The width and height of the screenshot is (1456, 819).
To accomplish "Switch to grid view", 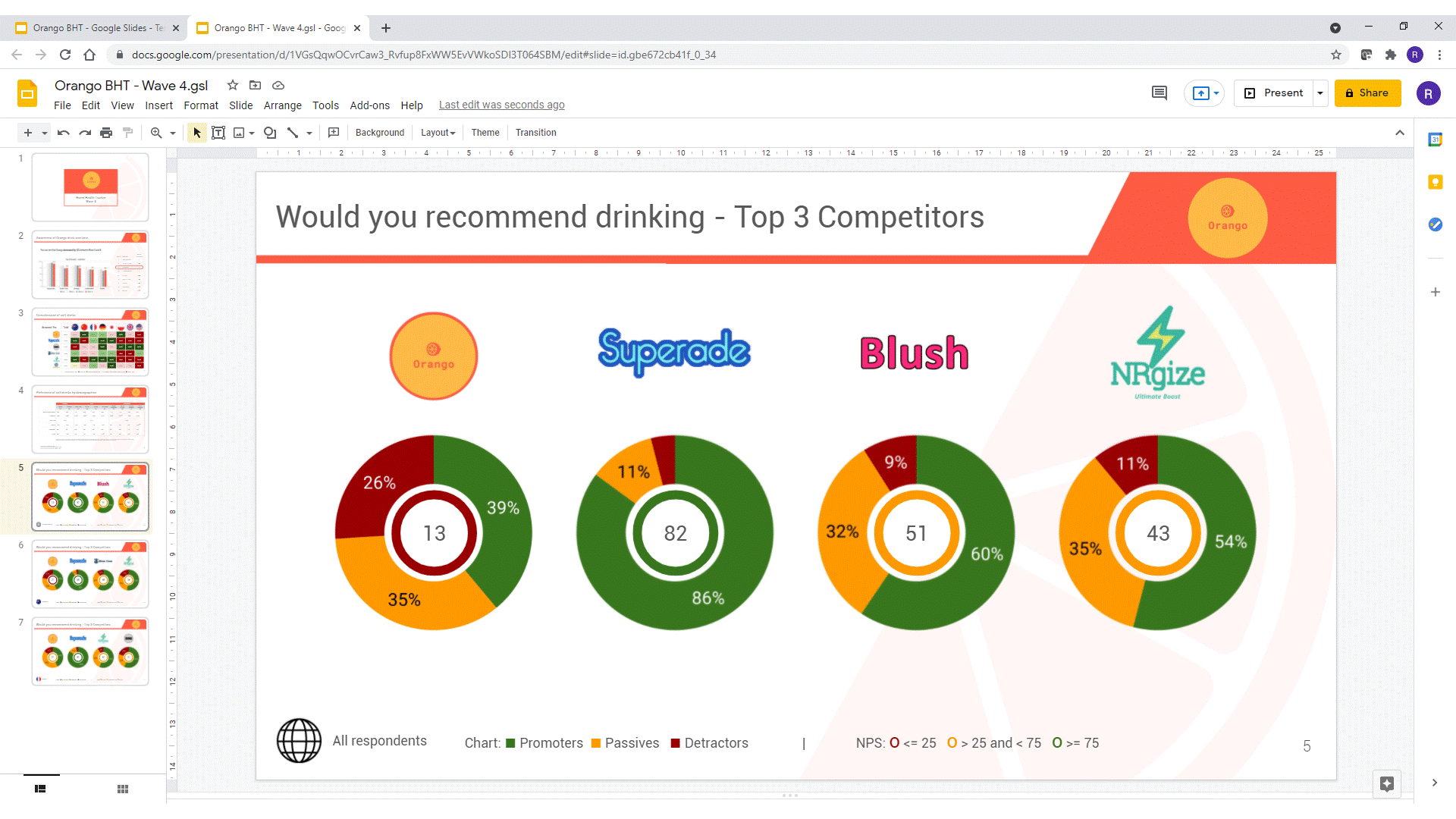I will coord(123,789).
